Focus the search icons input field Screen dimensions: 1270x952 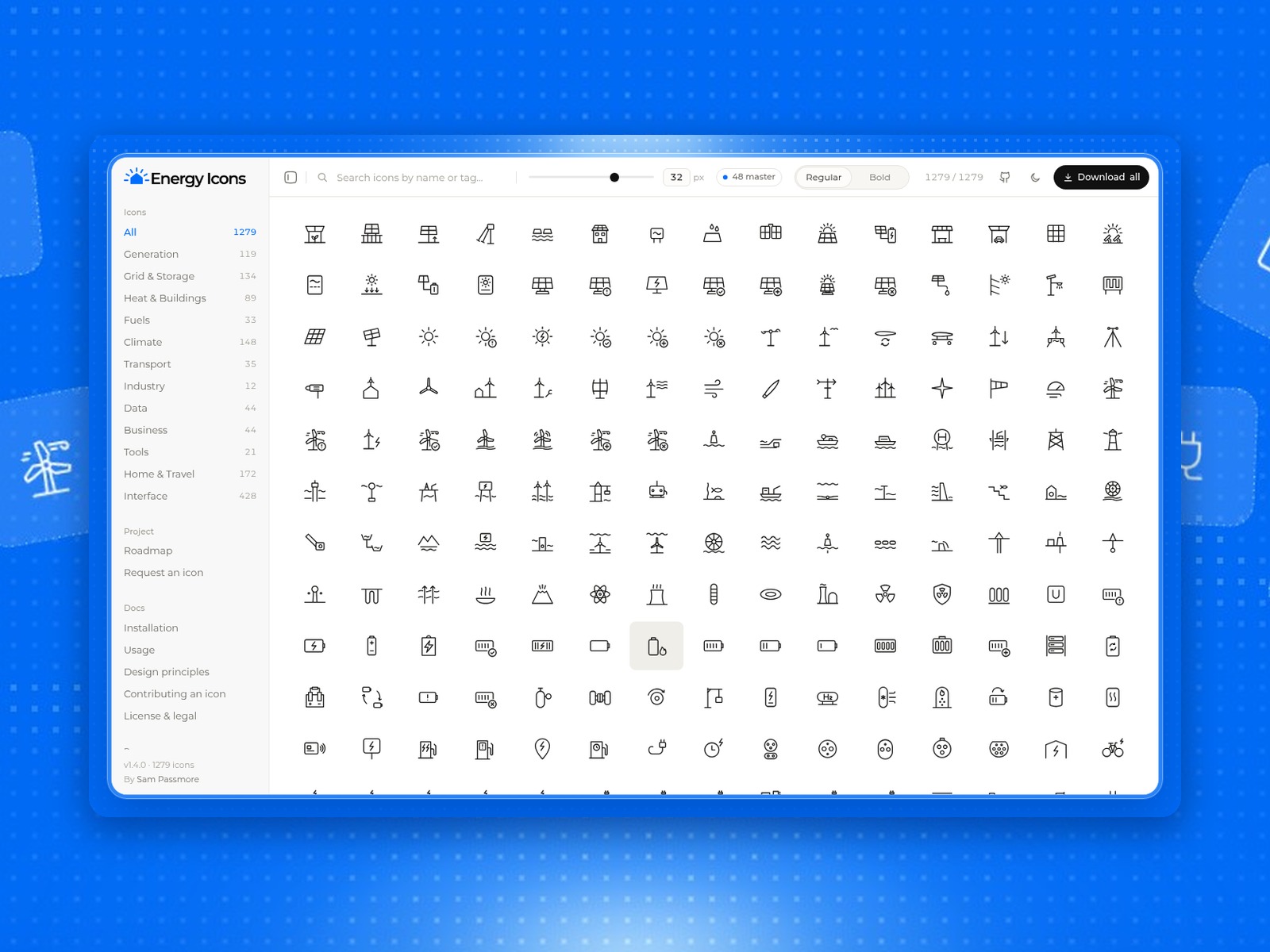pyautogui.click(x=413, y=177)
